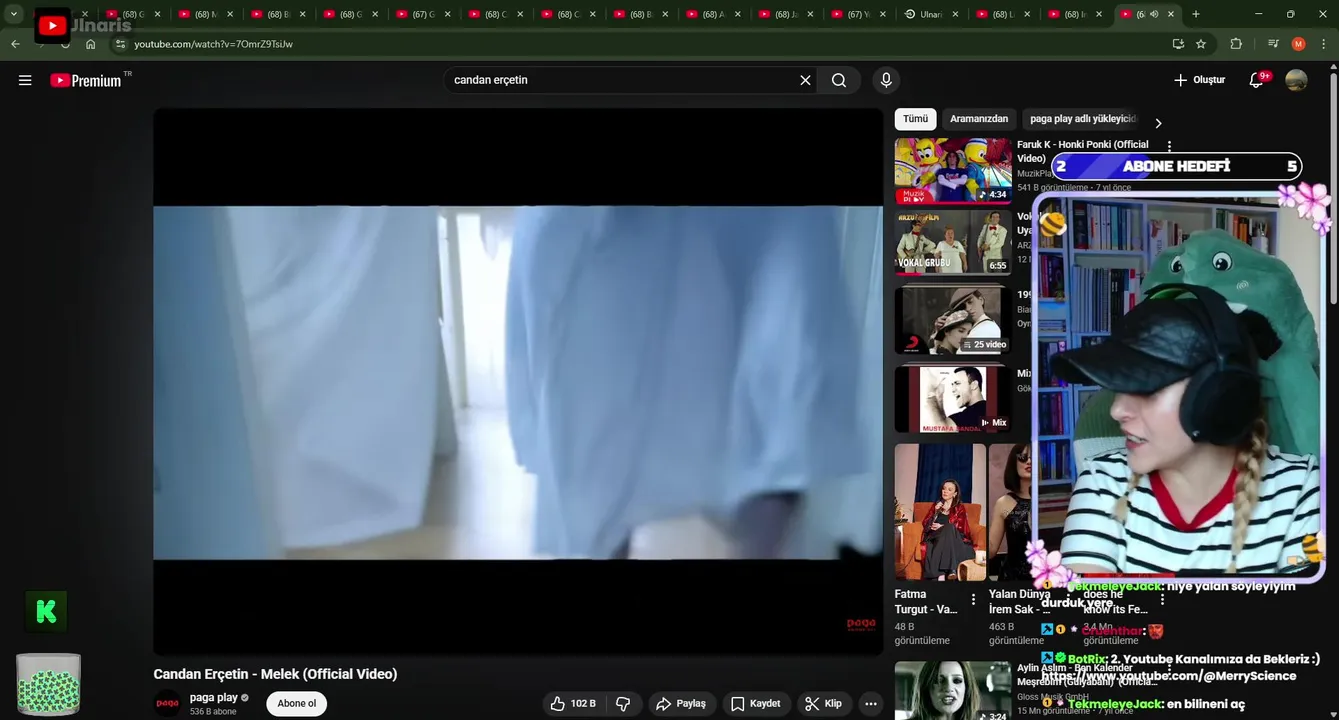The height and width of the screenshot is (720, 1339).
Task: Select the paga play adlı yükleyici chip
Action: pyautogui.click(x=1083, y=119)
